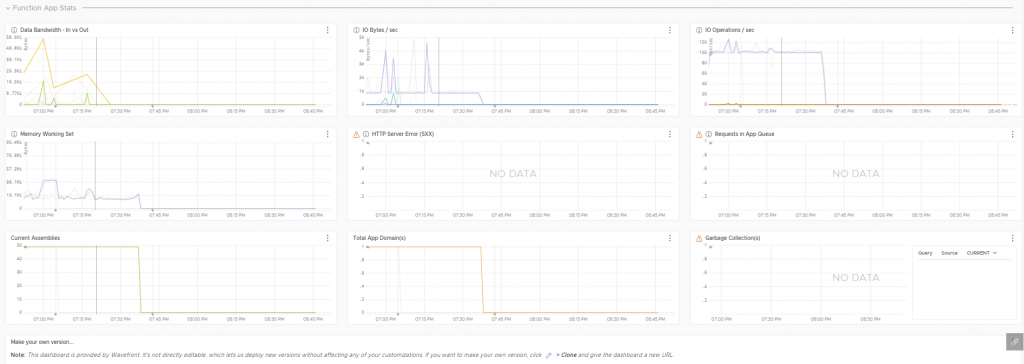1024x364 pixels.
Task: Click the info icon beside Data Bandwidth title
Action: pyautogui.click(x=14, y=30)
